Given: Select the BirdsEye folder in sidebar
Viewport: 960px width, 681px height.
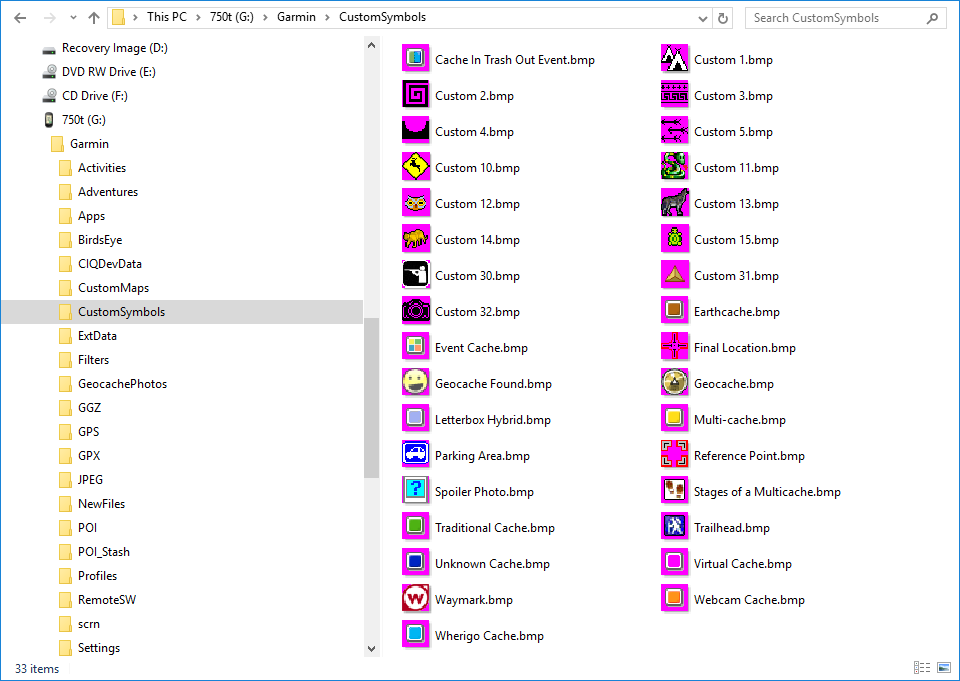Looking at the screenshot, I should 99,239.
